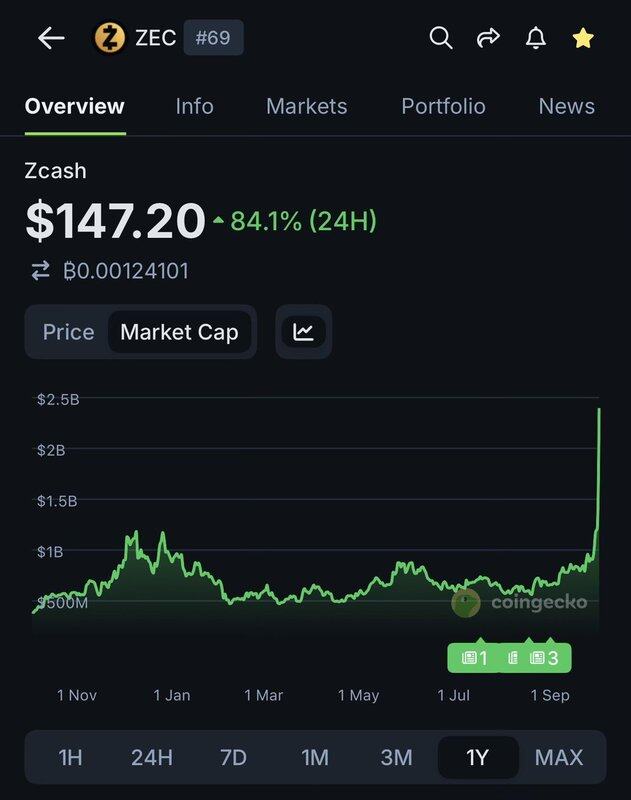This screenshot has width=631, height=800.
Task: Switch to the 24H time range
Action: [152, 757]
